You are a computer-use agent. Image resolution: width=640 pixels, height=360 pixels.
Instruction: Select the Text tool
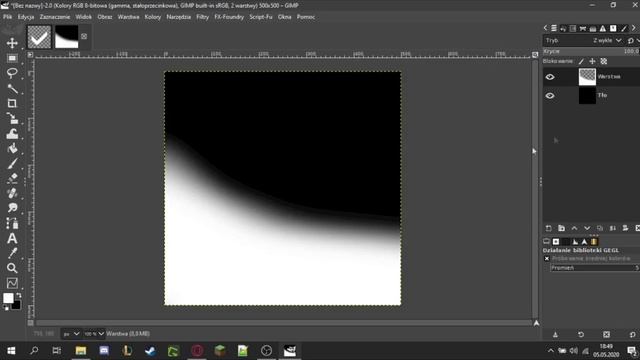[x=12, y=238]
